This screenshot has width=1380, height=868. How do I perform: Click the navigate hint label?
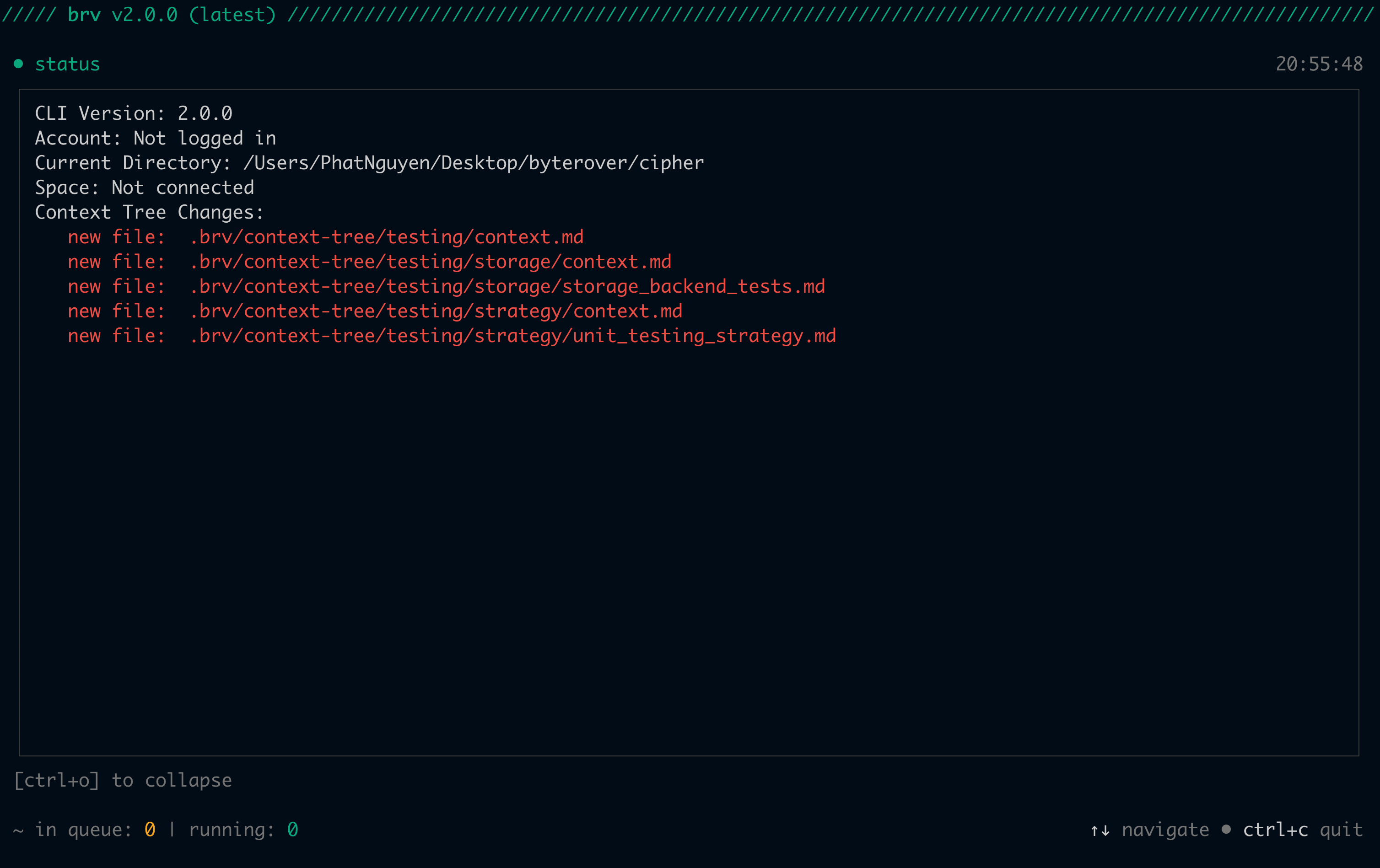click(x=1165, y=830)
